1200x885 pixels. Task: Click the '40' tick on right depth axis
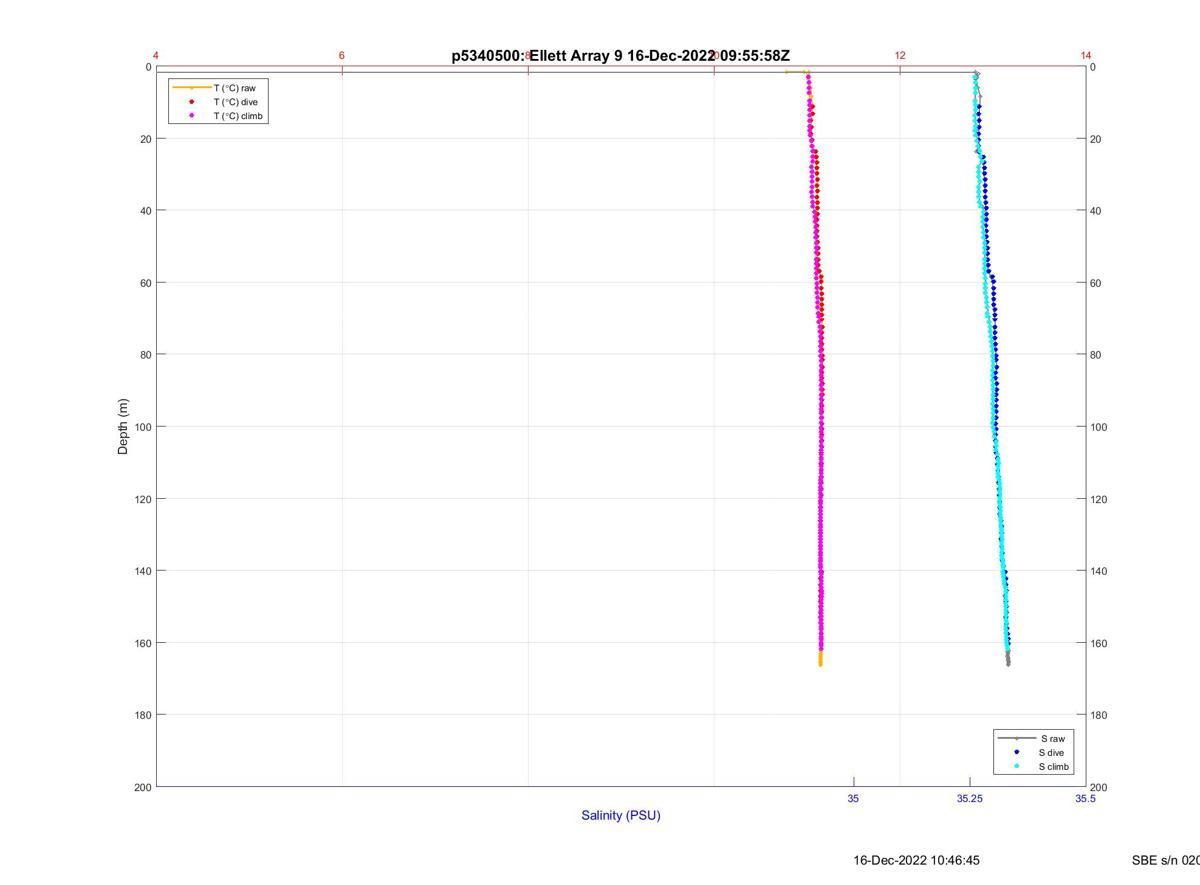click(1096, 211)
